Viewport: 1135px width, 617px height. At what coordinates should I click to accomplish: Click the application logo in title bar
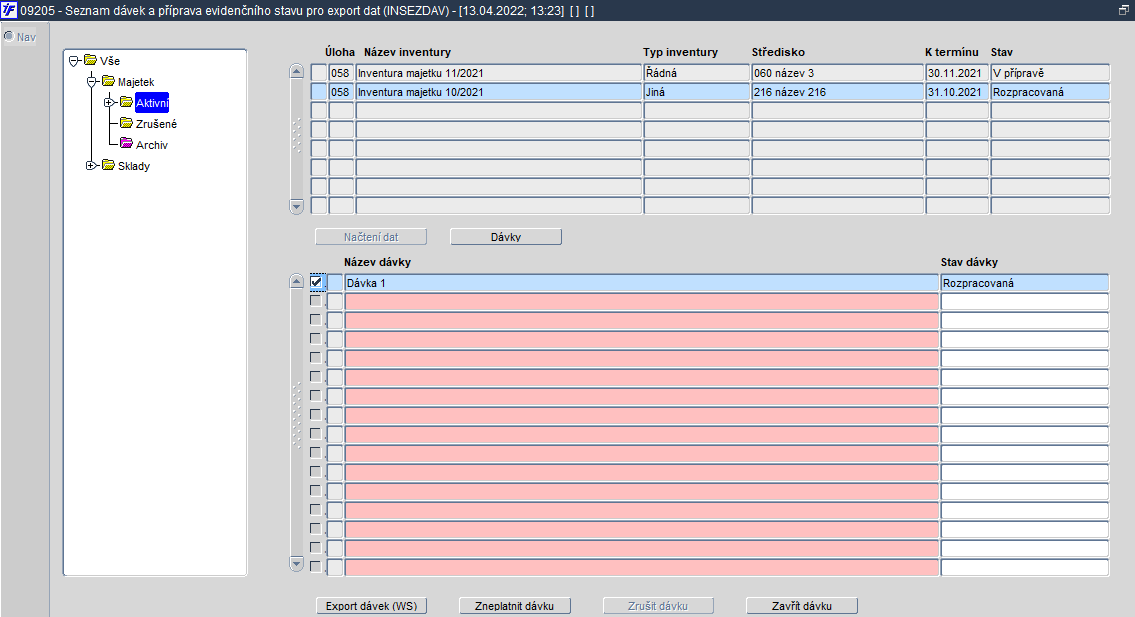(x=9, y=10)
